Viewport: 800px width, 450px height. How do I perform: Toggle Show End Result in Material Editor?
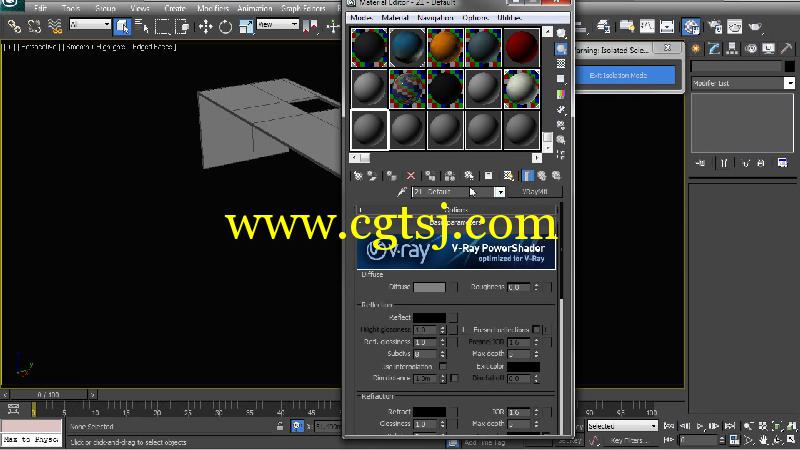528,176
